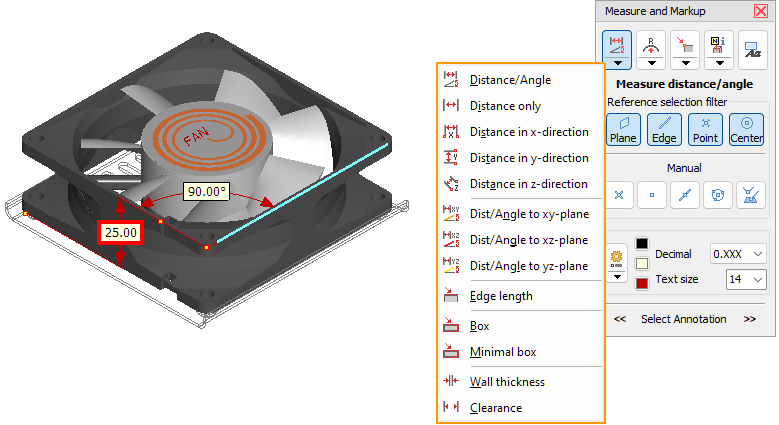
Task: Click the 25.00 dimension label
Action: coord(121,233)
